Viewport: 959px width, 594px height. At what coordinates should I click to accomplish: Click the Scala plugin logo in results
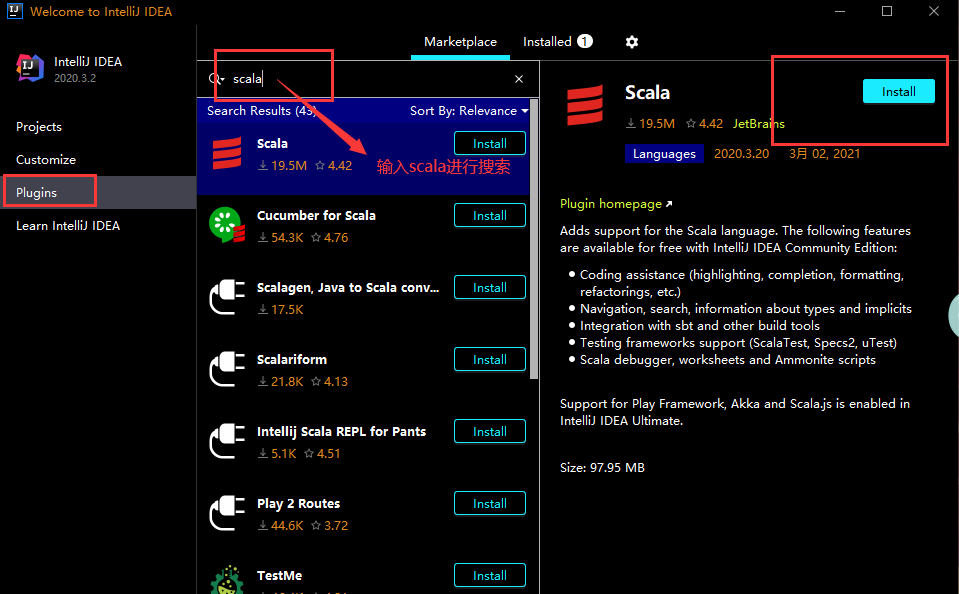227,154
